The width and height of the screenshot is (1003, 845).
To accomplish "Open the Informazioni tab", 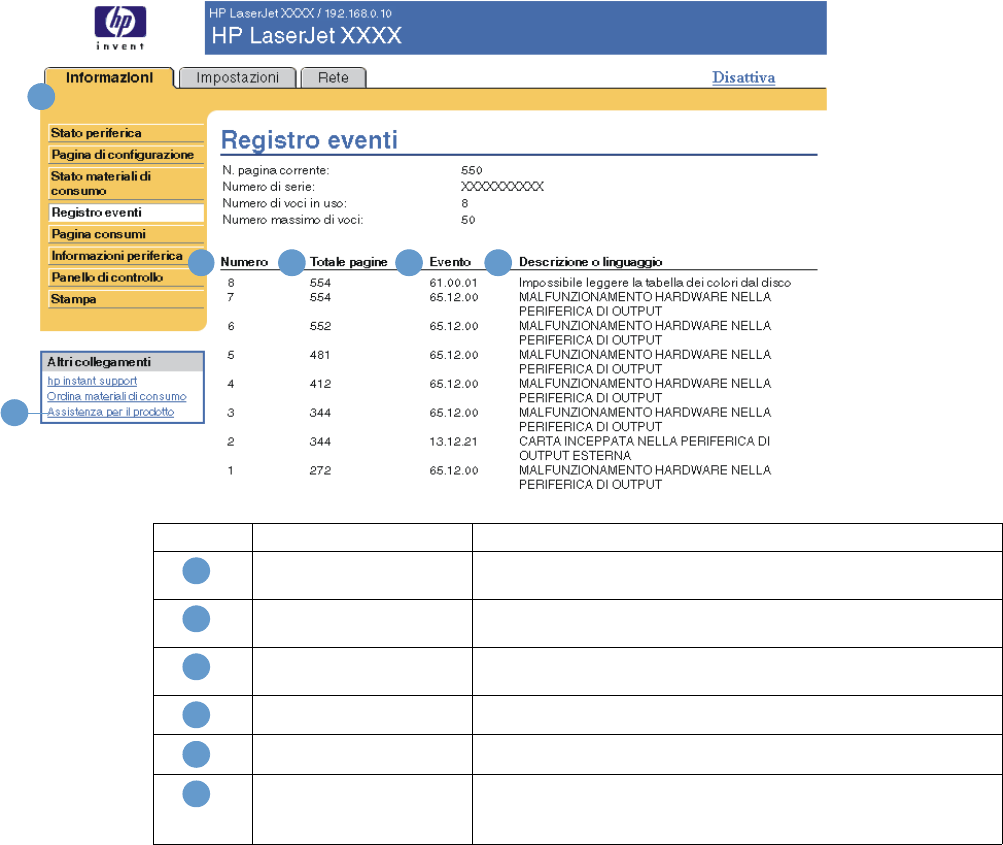I will (109, 78).
